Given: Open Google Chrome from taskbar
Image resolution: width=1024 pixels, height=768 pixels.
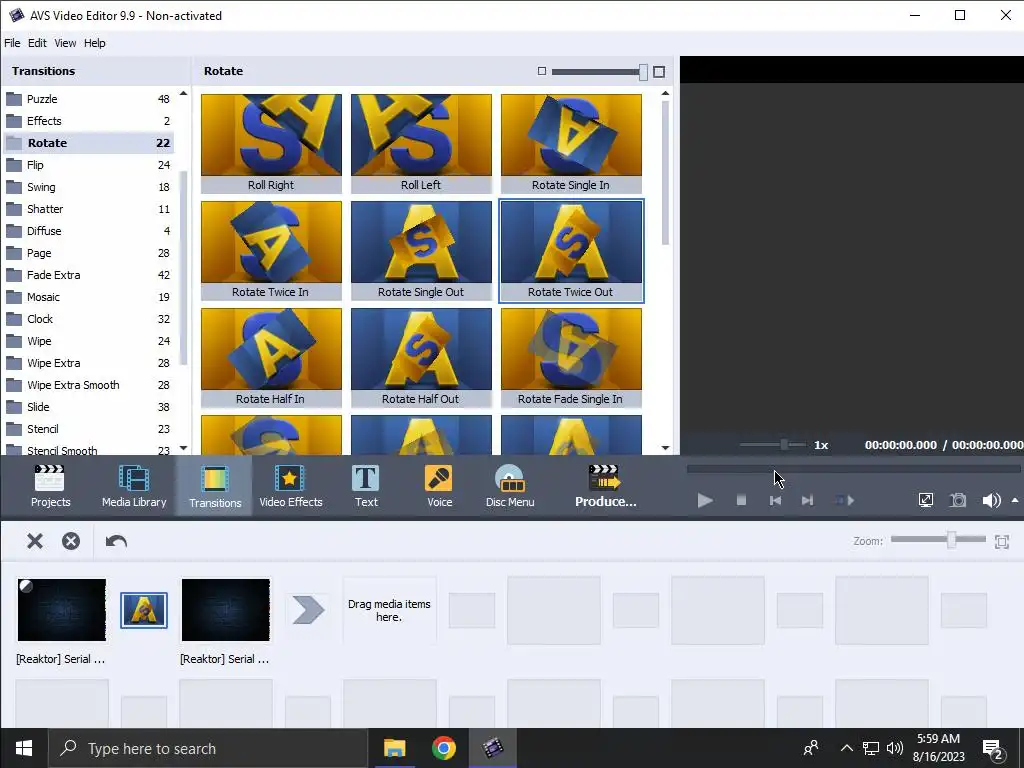Looking at the screenshot, I should (x=443, y=748).
